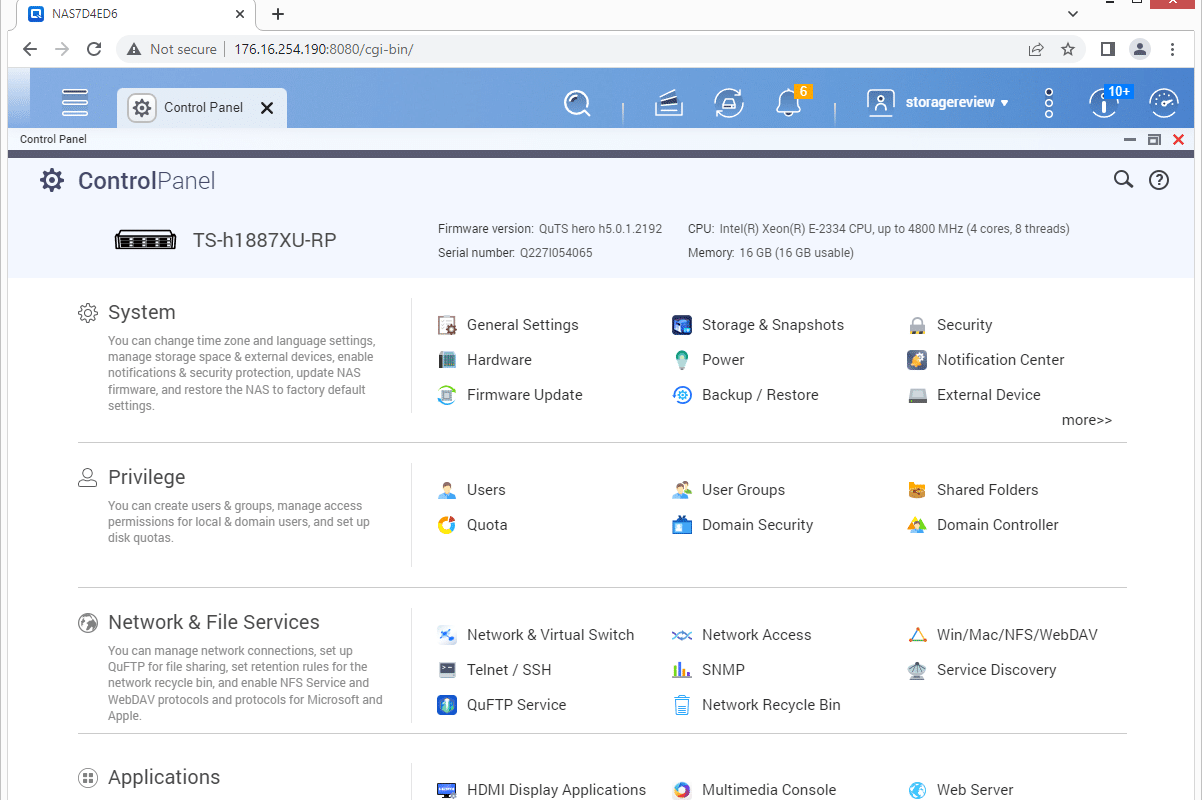Viewport: 1202px width, 800px height.
Task: Click the Network & Virtual Switch icon
Action: click(448, 635)
